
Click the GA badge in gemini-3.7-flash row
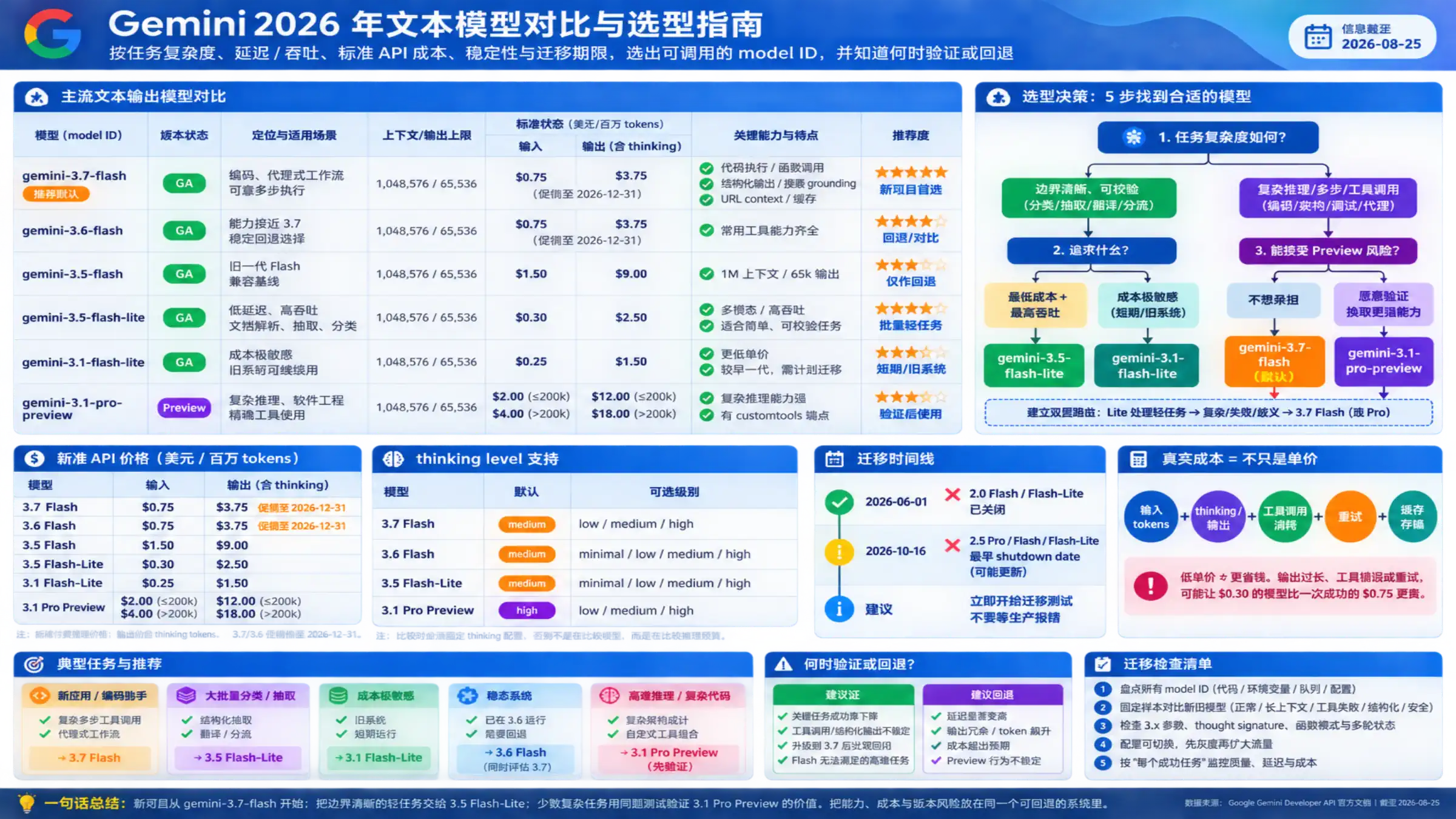pyautogui.click(x=184, y=183)
